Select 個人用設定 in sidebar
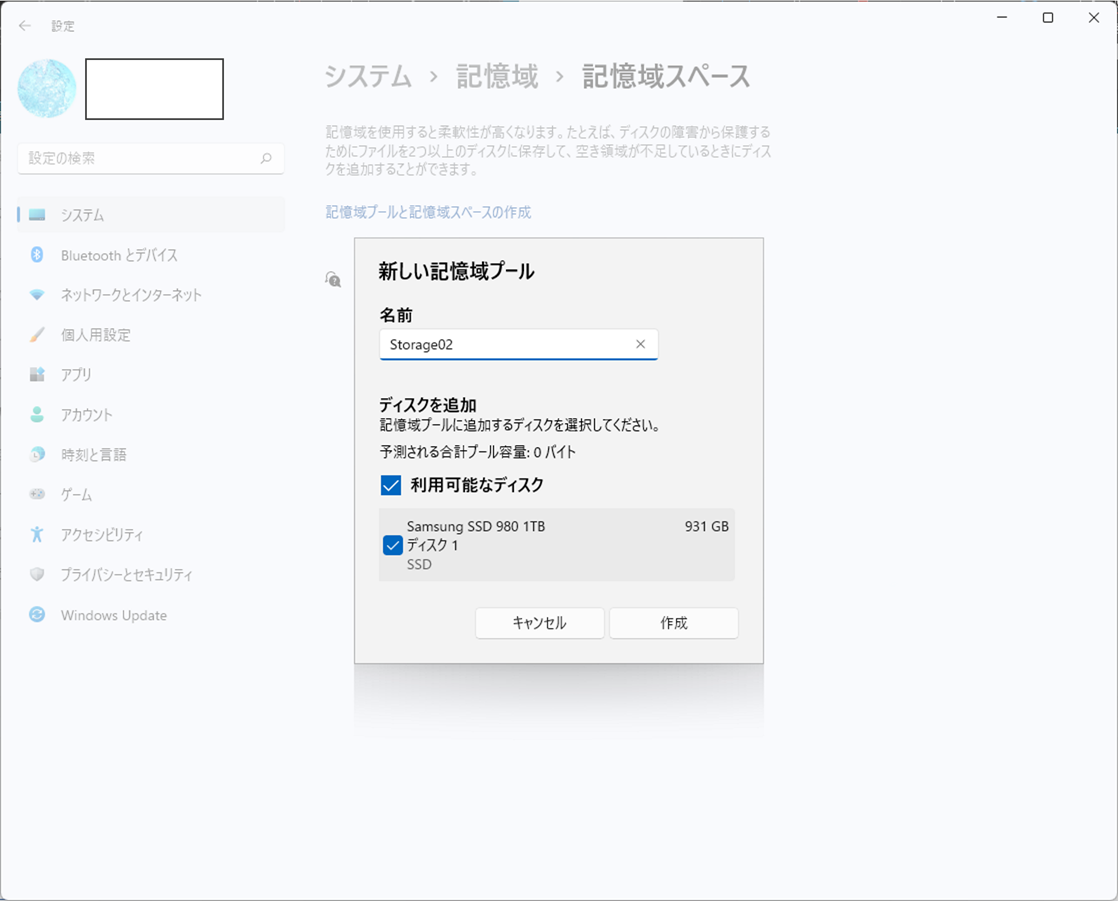This screenshot has width=1118, height=901. point(95,335)
